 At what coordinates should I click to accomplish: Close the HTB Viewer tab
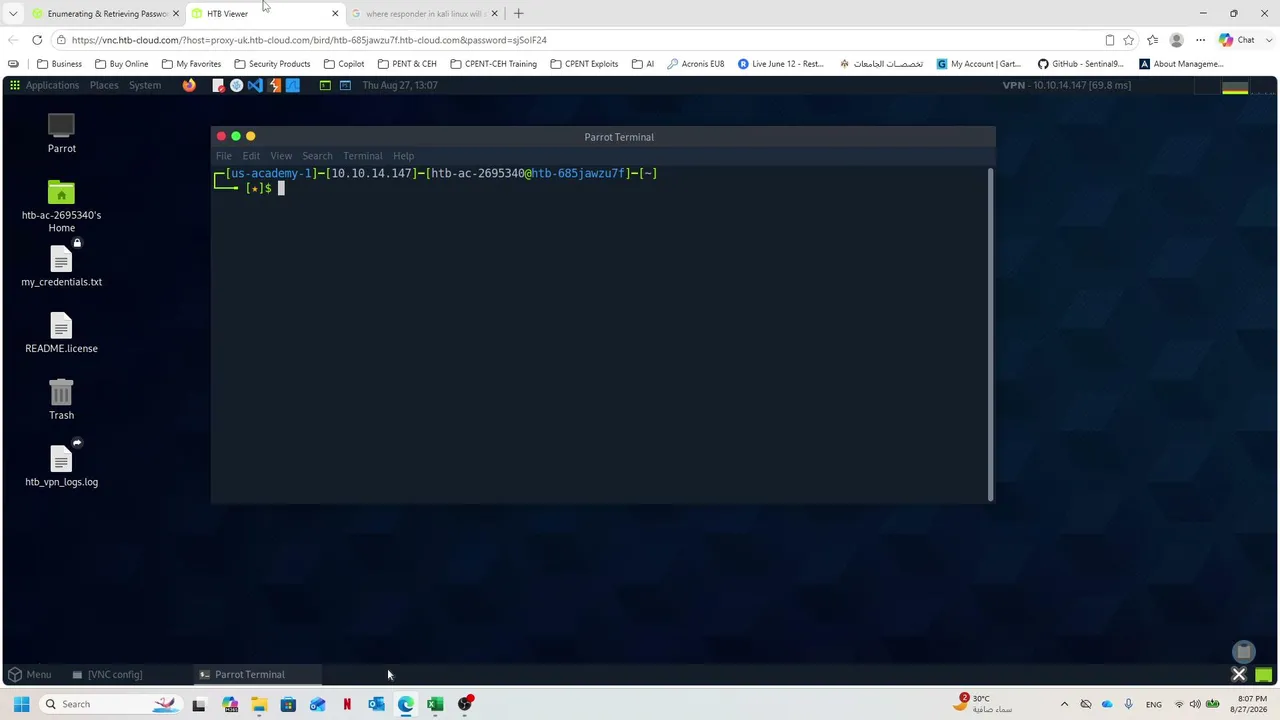(335, 14)
